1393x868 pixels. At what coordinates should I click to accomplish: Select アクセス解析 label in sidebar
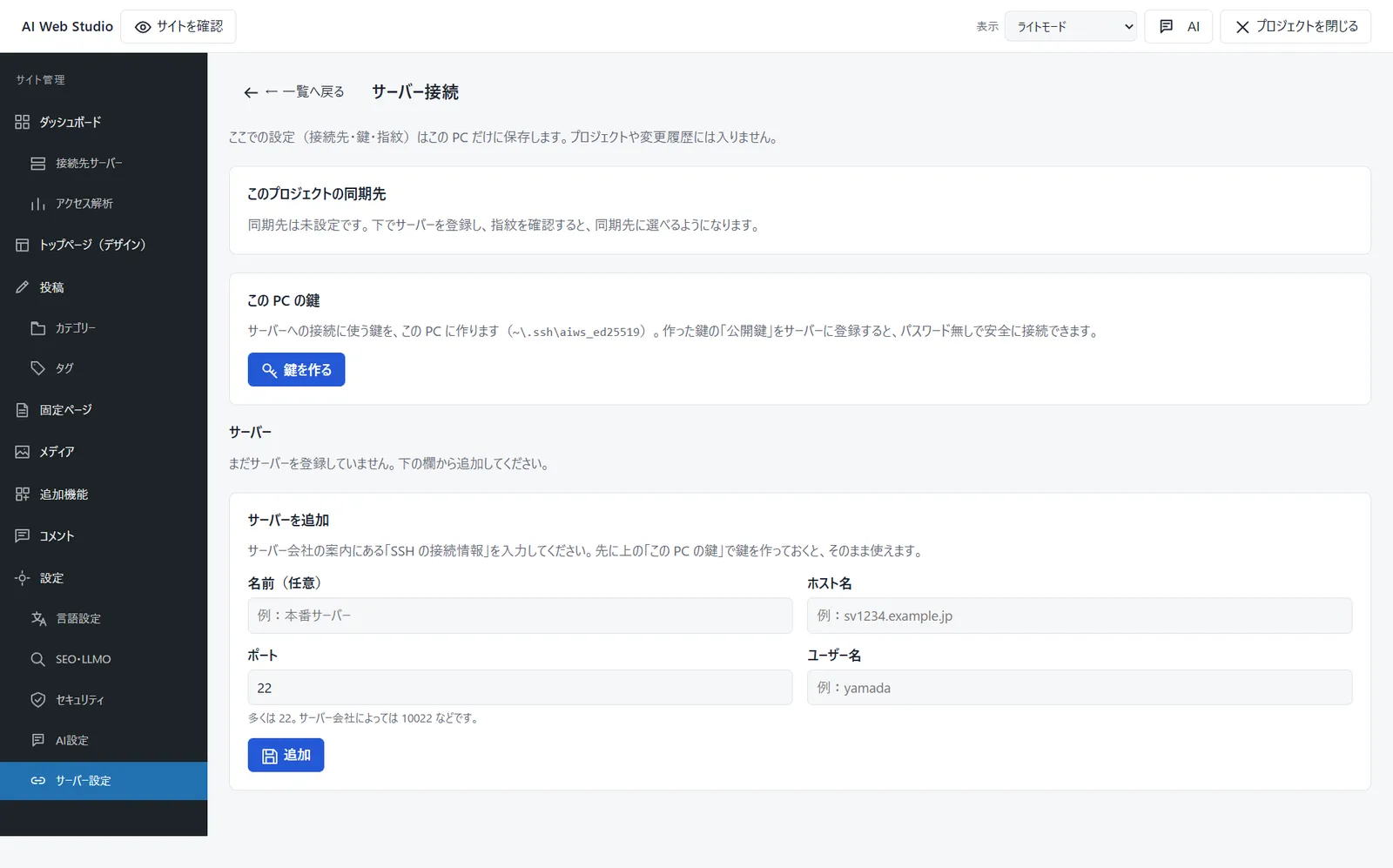[84, 204]
